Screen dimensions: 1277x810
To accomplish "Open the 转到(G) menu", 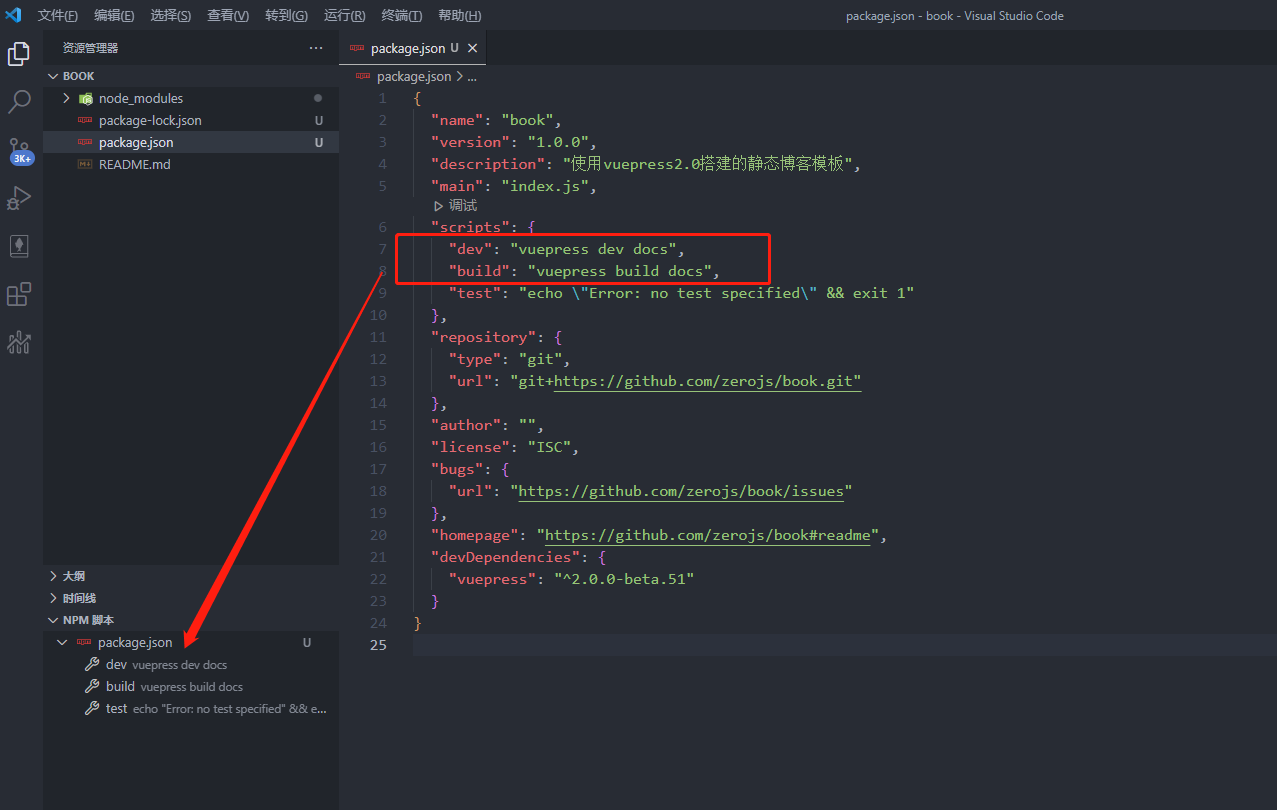I will tap(286, 16).
